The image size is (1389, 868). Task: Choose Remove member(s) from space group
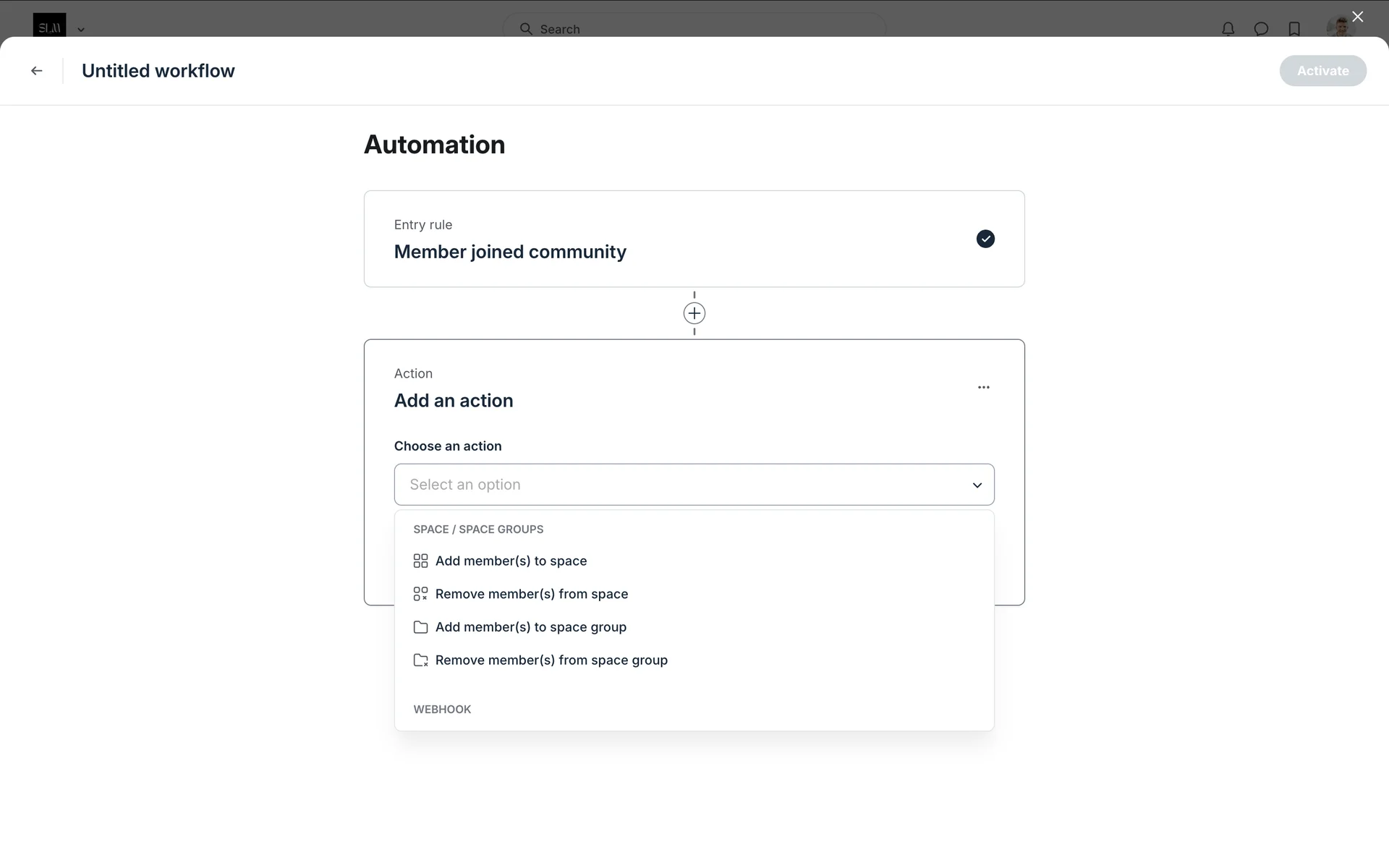click(551, 660)
